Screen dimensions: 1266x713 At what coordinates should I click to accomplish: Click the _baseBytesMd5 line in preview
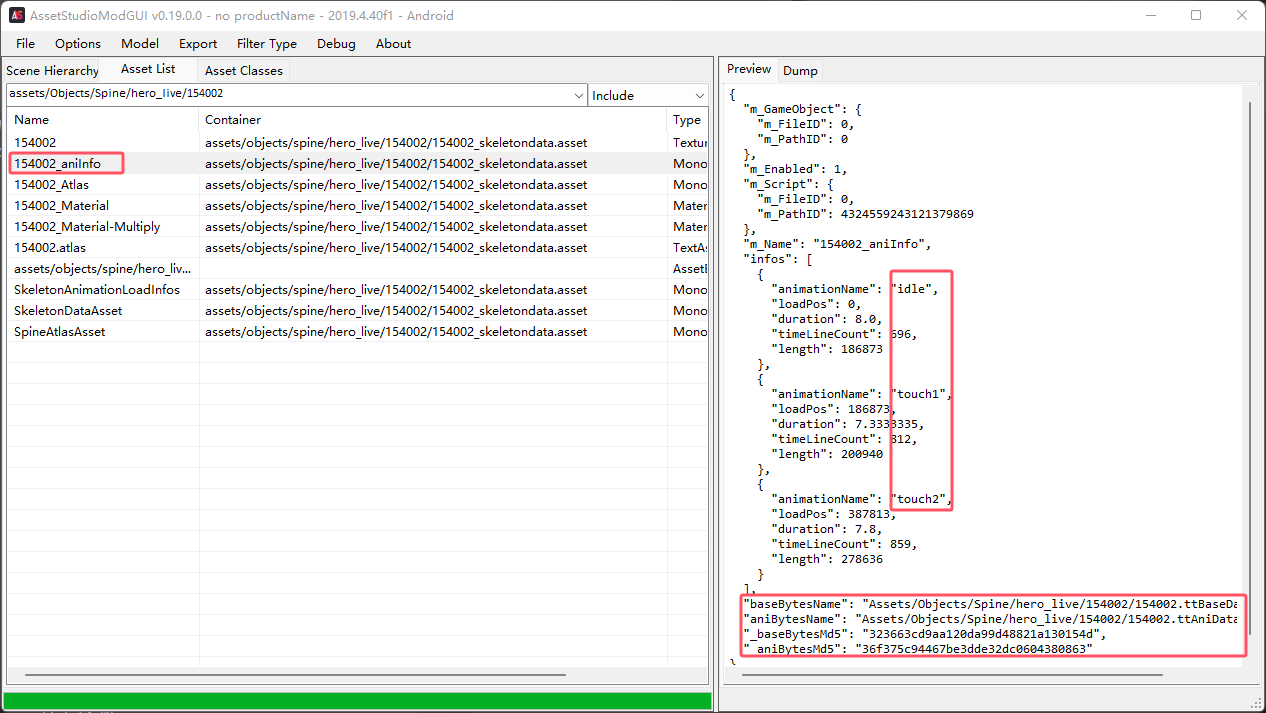pyautogui.click(x=926, y=634)
